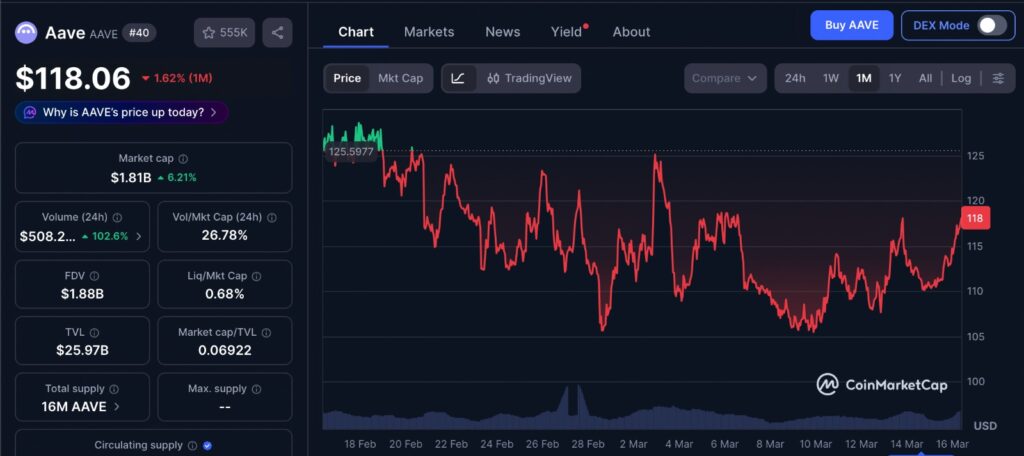Click the 10 Mar date axis label

click(816, 444)
